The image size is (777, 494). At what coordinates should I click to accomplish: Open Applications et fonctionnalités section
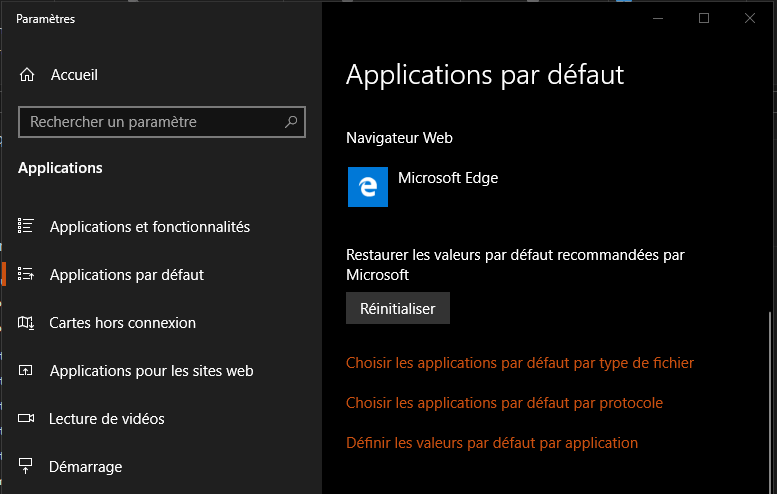coord(150,227)
